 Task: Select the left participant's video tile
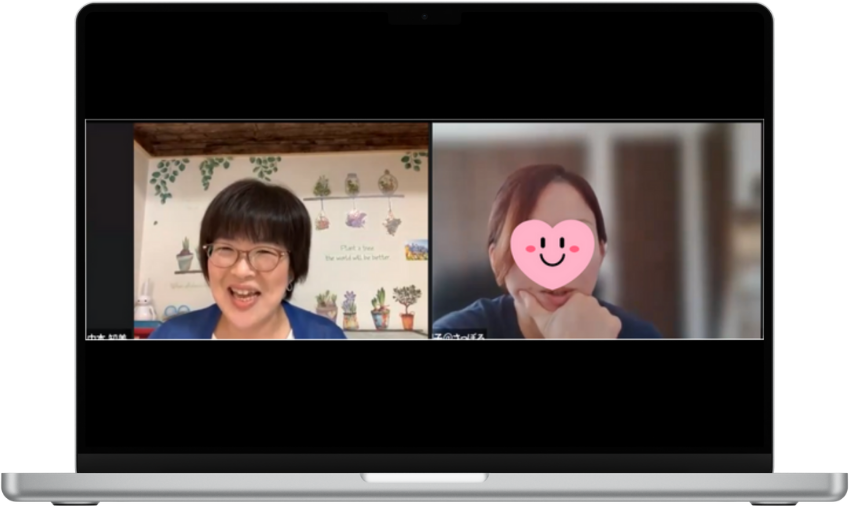280,230
